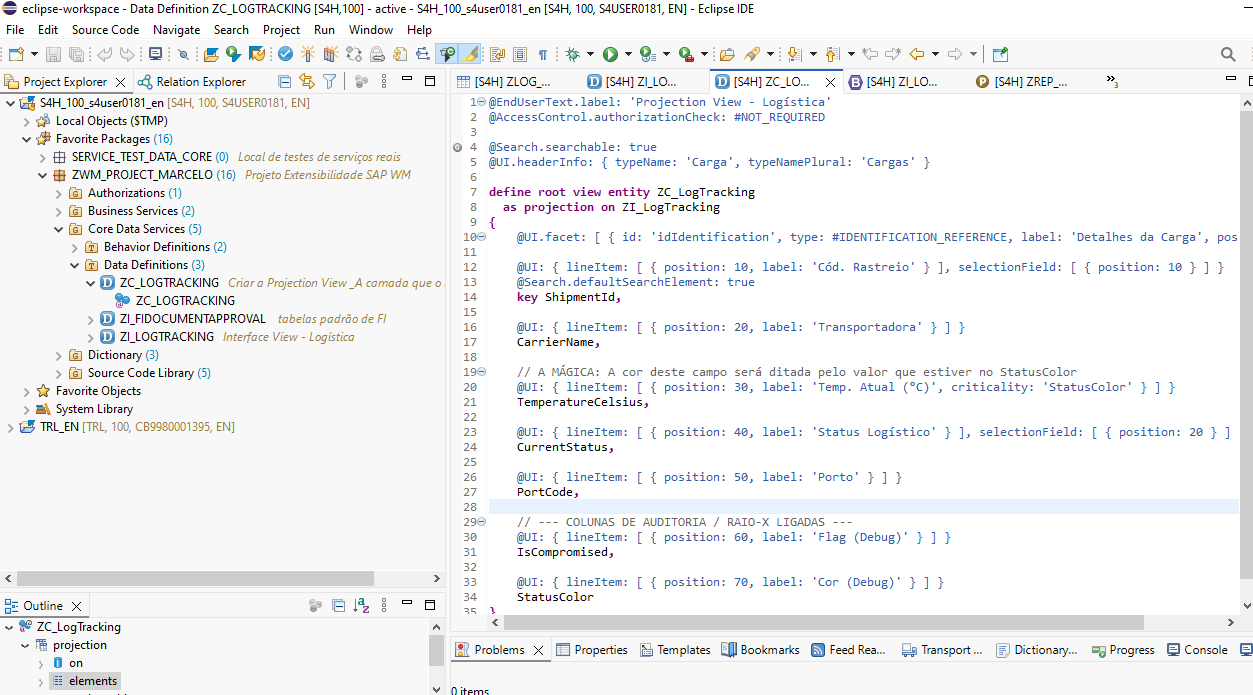
Task: Expand the Authorizations folder
Action: pos(60,193)
